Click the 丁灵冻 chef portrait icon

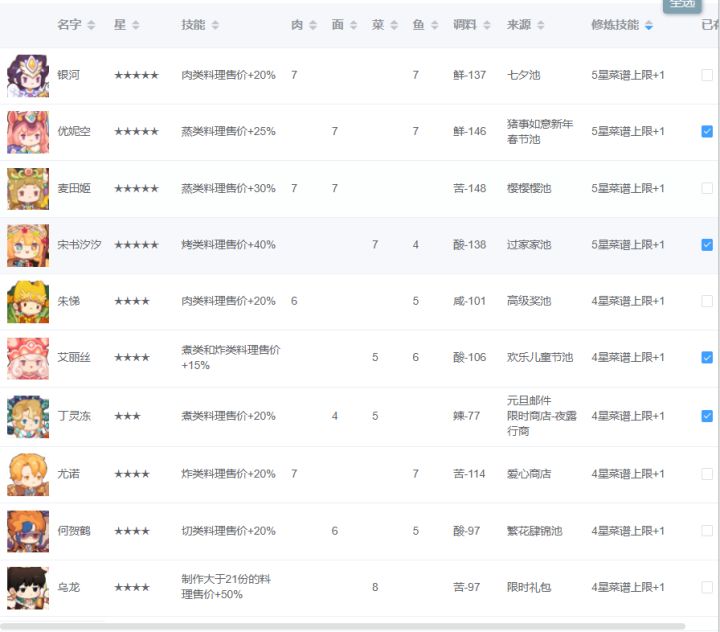click(x=28, y=417)
